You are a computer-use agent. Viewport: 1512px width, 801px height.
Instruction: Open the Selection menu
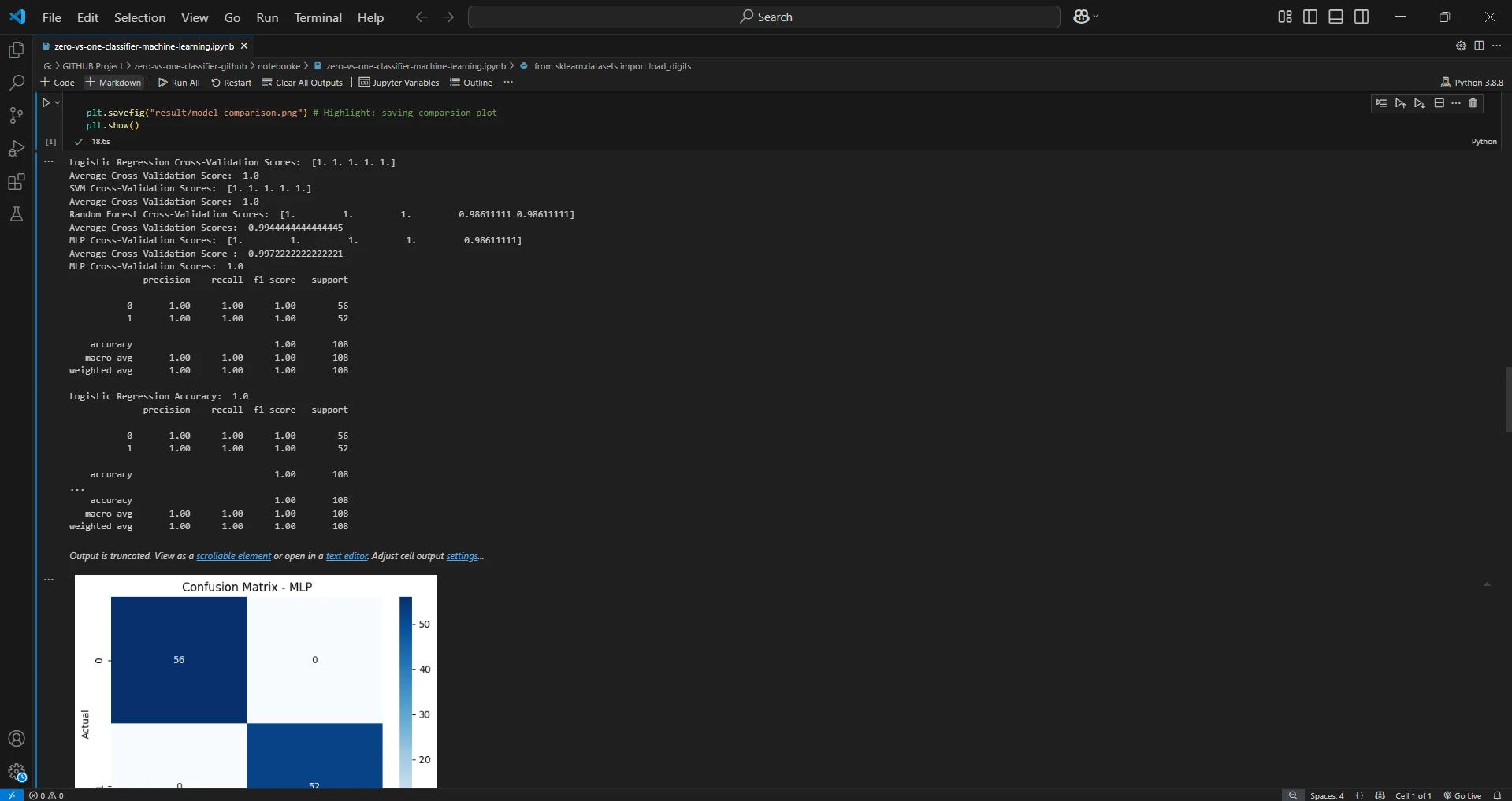[139, 17]
